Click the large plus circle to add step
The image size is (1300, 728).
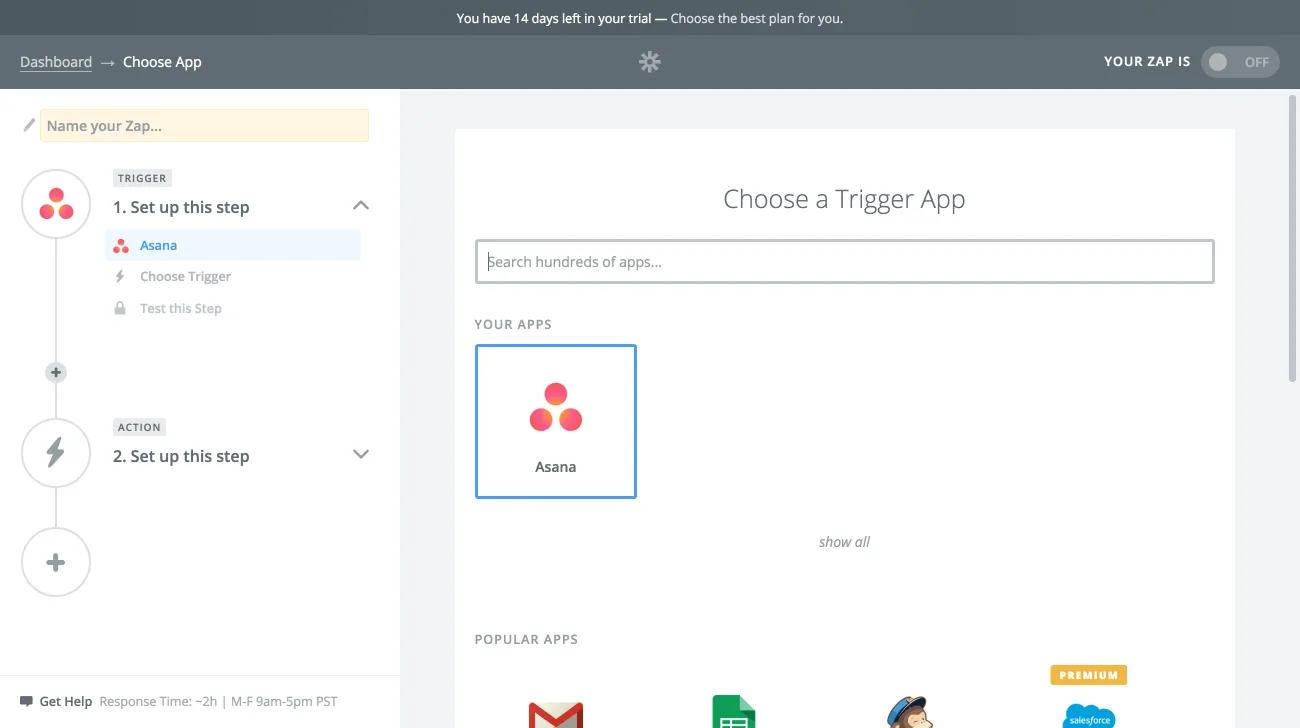point(56,562)
